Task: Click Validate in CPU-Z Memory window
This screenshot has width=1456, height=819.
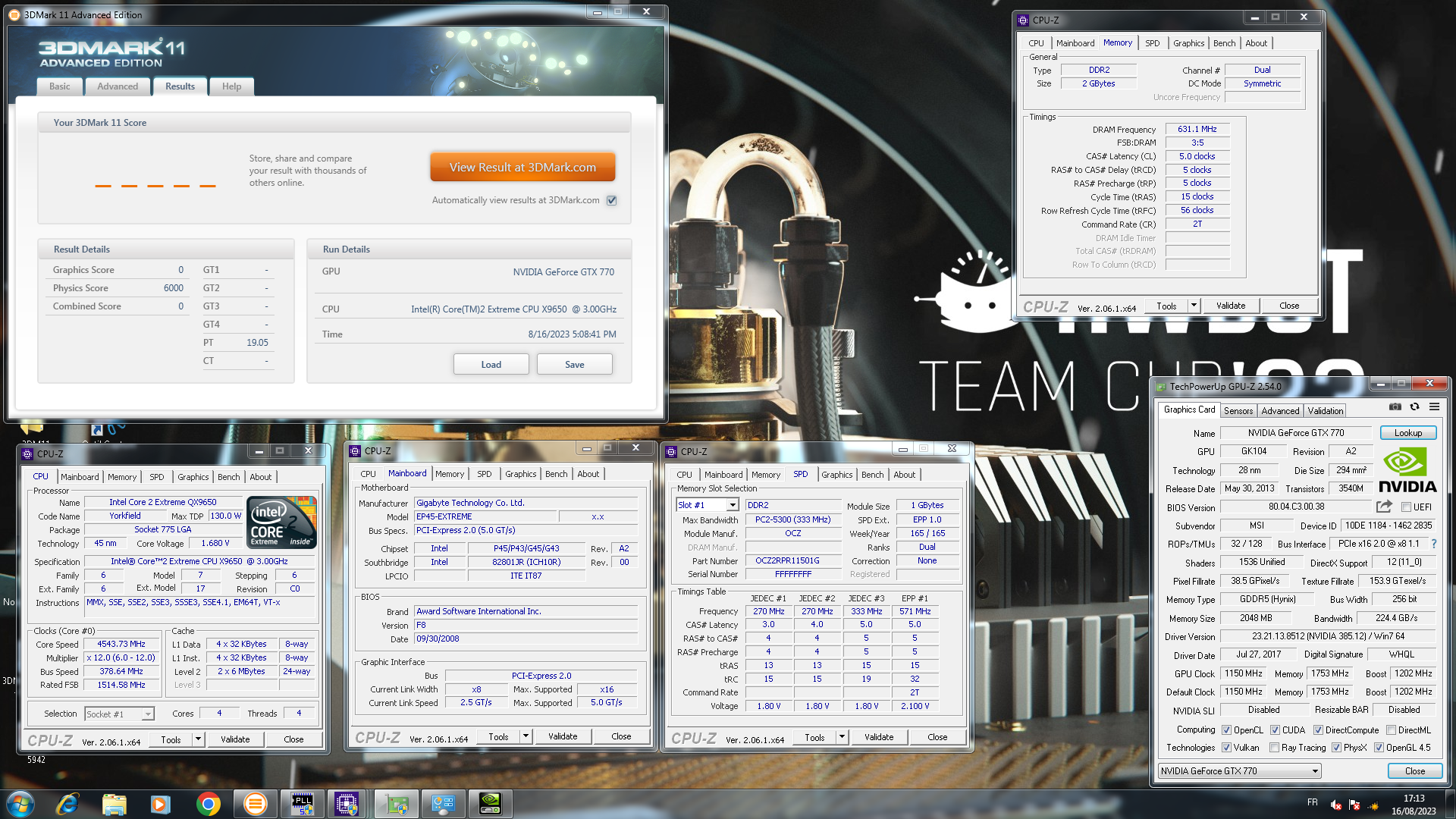Action: (1231, 306)
